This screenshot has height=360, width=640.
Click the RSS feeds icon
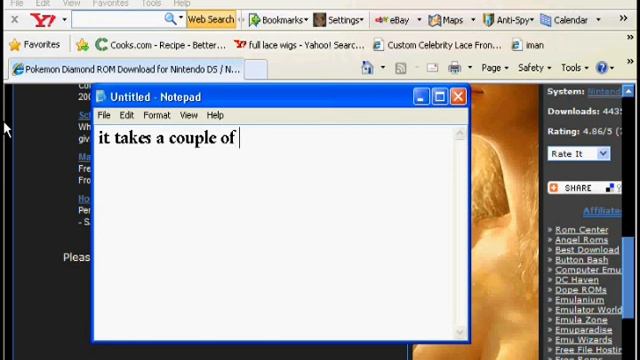pos(400,68)
